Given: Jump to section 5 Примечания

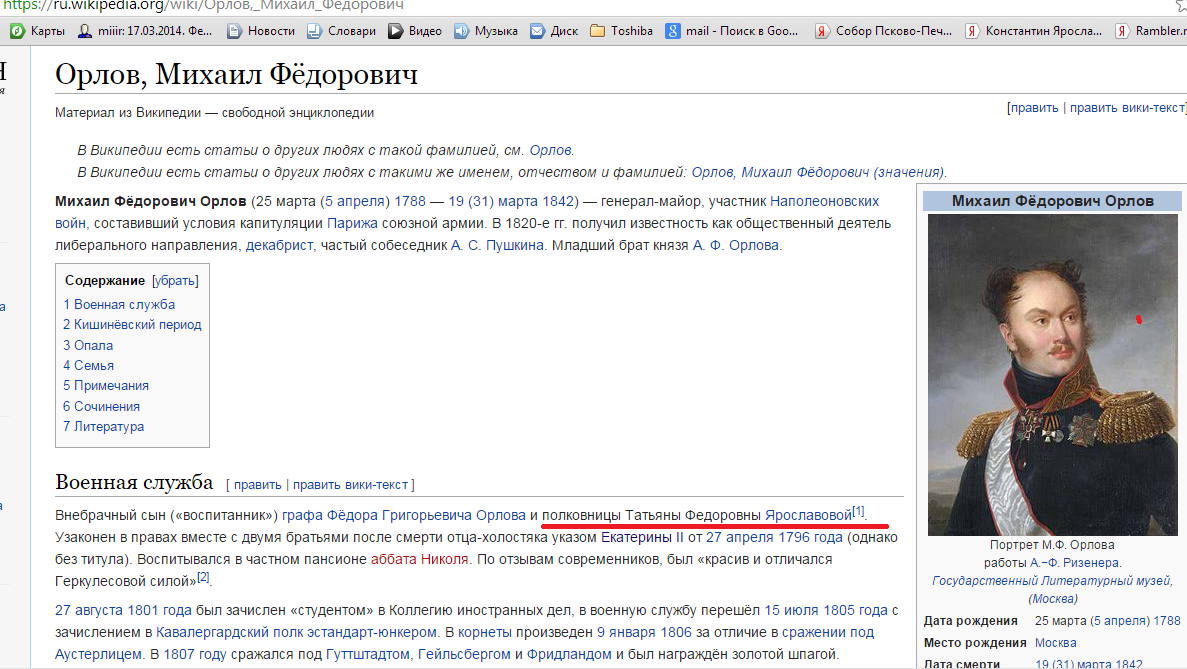Looking at the screenshot, I should [x=106, y=386].
